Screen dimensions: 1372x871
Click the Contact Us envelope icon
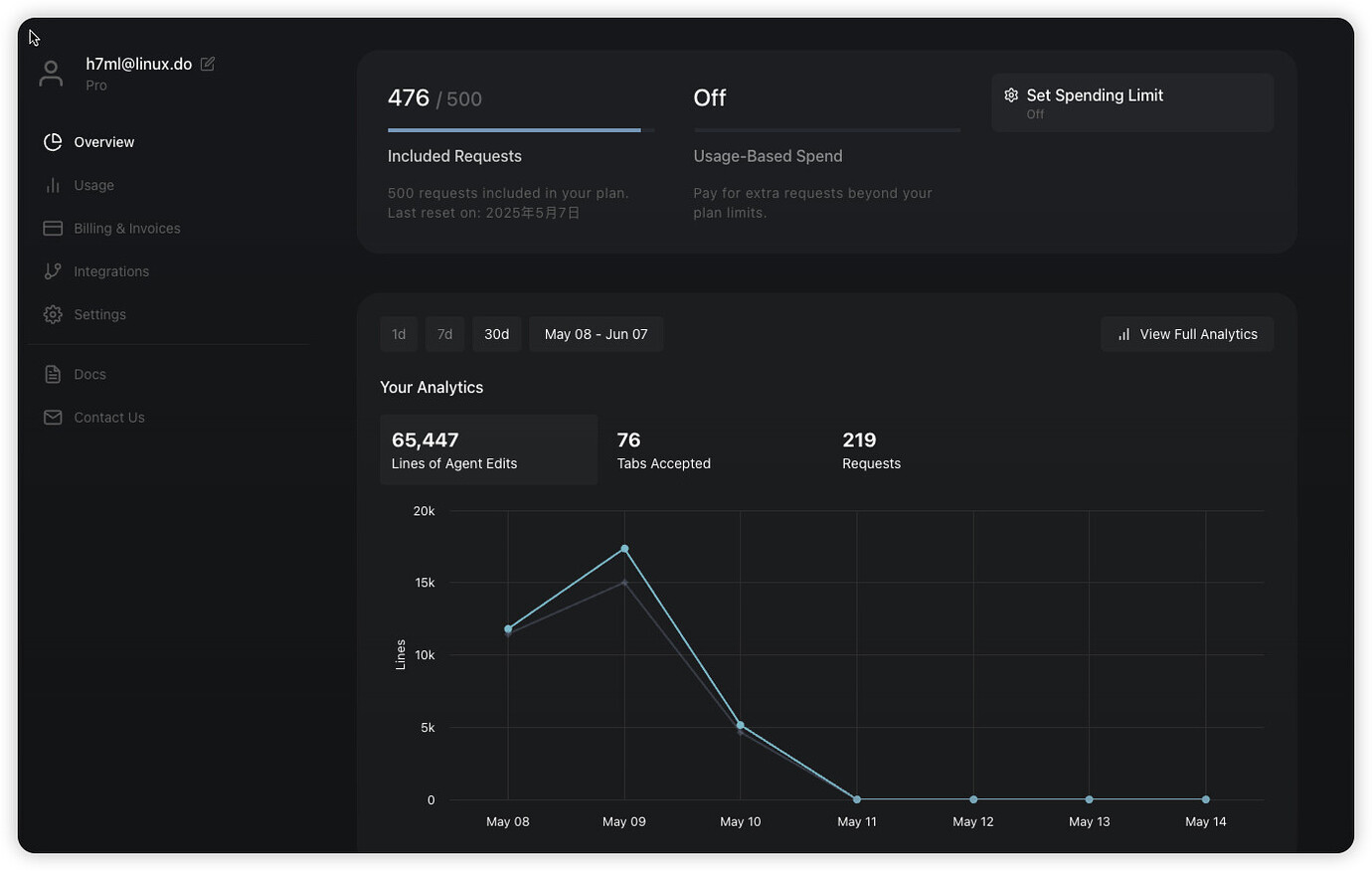click(x=53, y=418)
